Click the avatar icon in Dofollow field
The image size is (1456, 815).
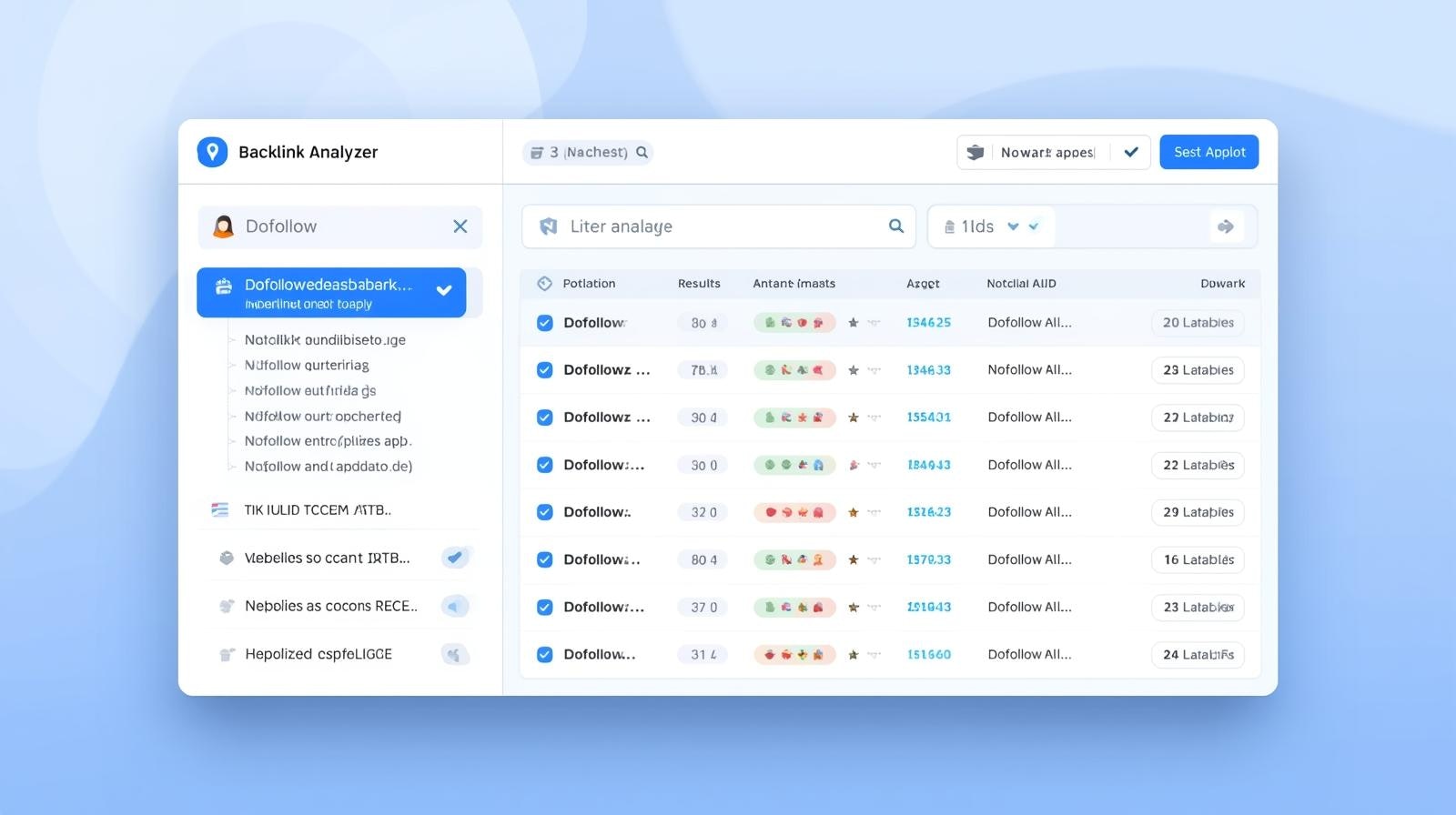(223, 226)
